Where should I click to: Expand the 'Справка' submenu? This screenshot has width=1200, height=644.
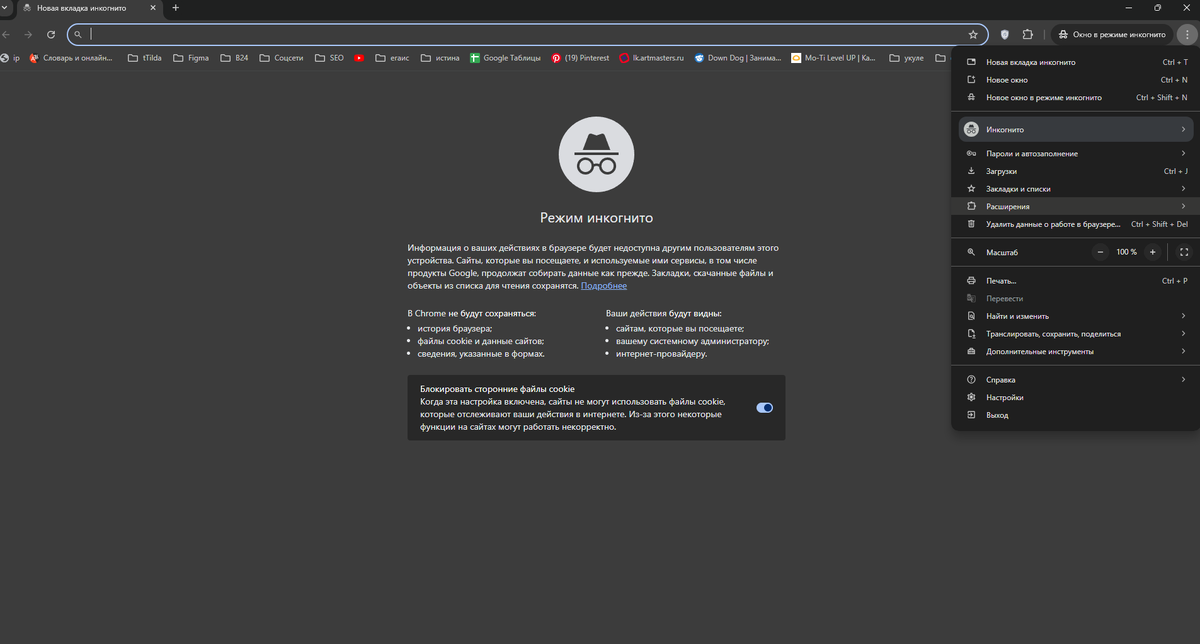pyautogui.click(x=1076, y=380)
